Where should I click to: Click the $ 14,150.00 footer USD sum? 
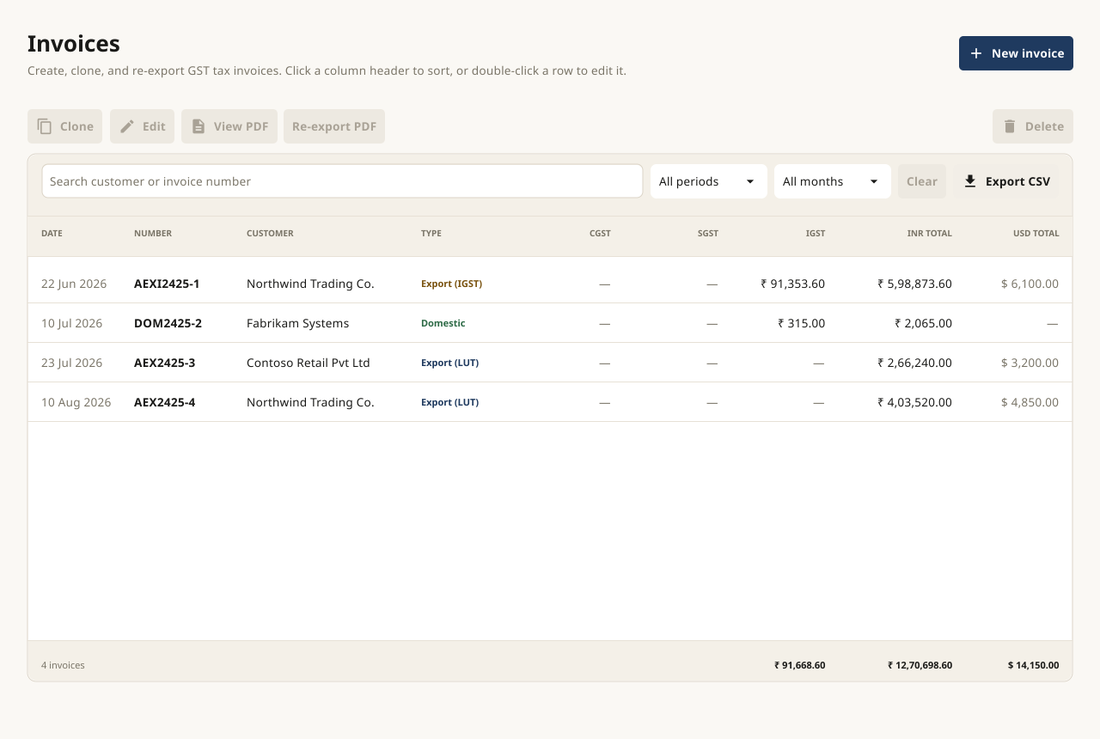(1033, 665)
